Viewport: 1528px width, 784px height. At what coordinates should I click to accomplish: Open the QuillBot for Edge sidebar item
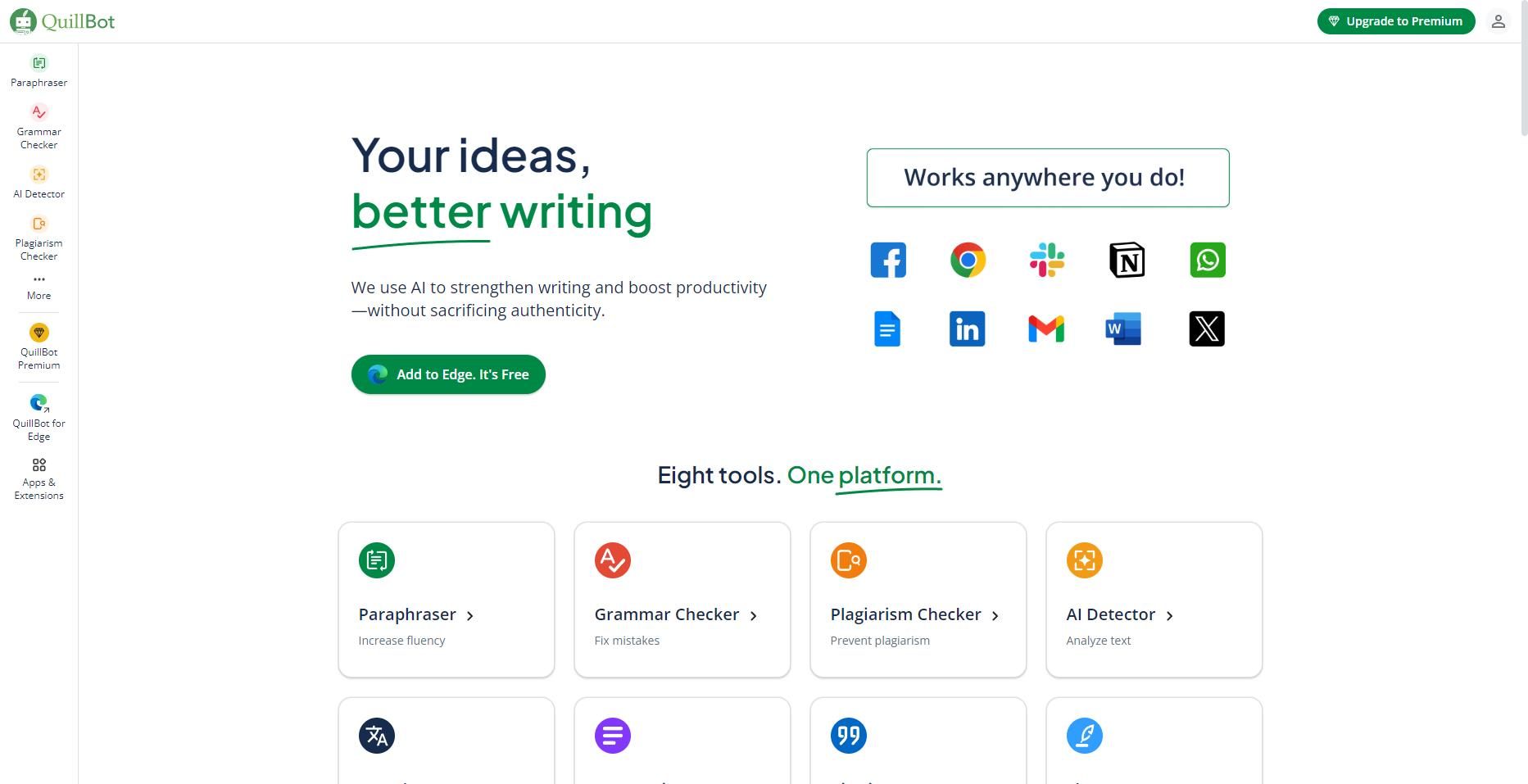click(x=39, y=418)
